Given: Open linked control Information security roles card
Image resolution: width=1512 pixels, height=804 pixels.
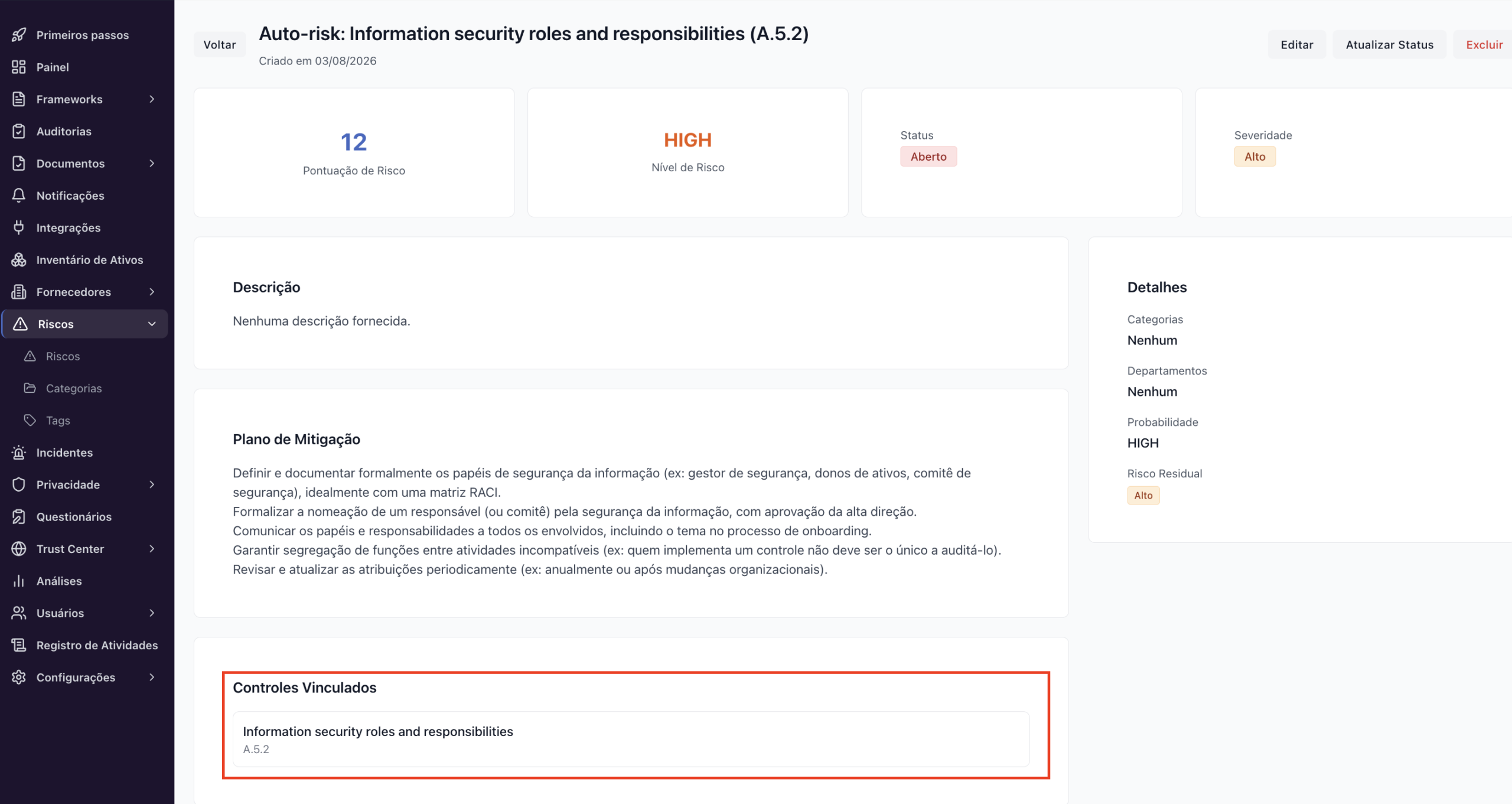Looking at the screenshot, I should point(631,739).
